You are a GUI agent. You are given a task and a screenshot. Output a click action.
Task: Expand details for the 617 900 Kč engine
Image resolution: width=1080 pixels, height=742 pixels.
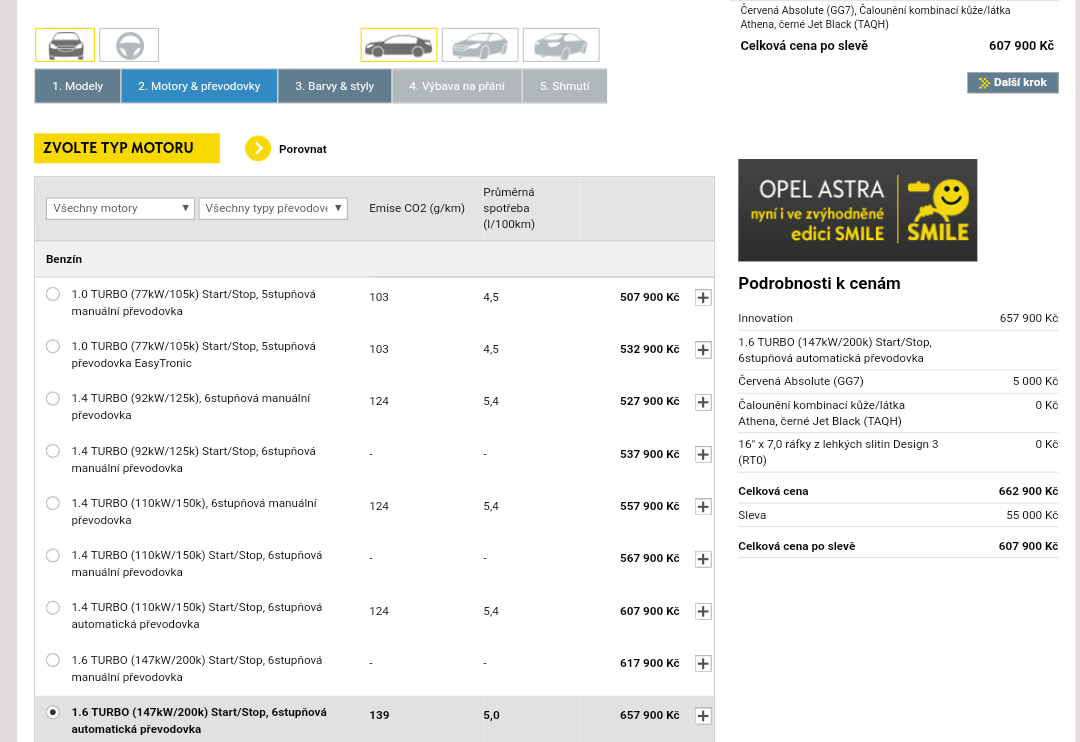click(x=703, y=663)
